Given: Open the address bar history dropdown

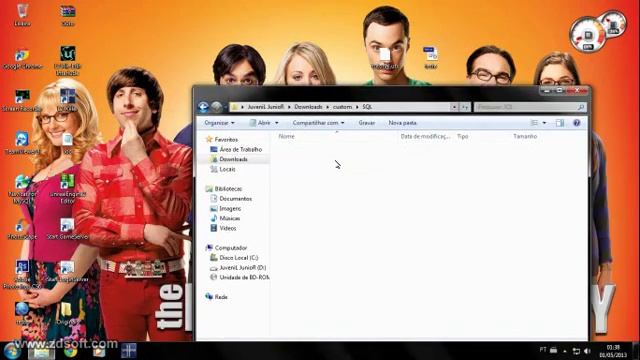Looking at the screenshot, I should point(454,107).
